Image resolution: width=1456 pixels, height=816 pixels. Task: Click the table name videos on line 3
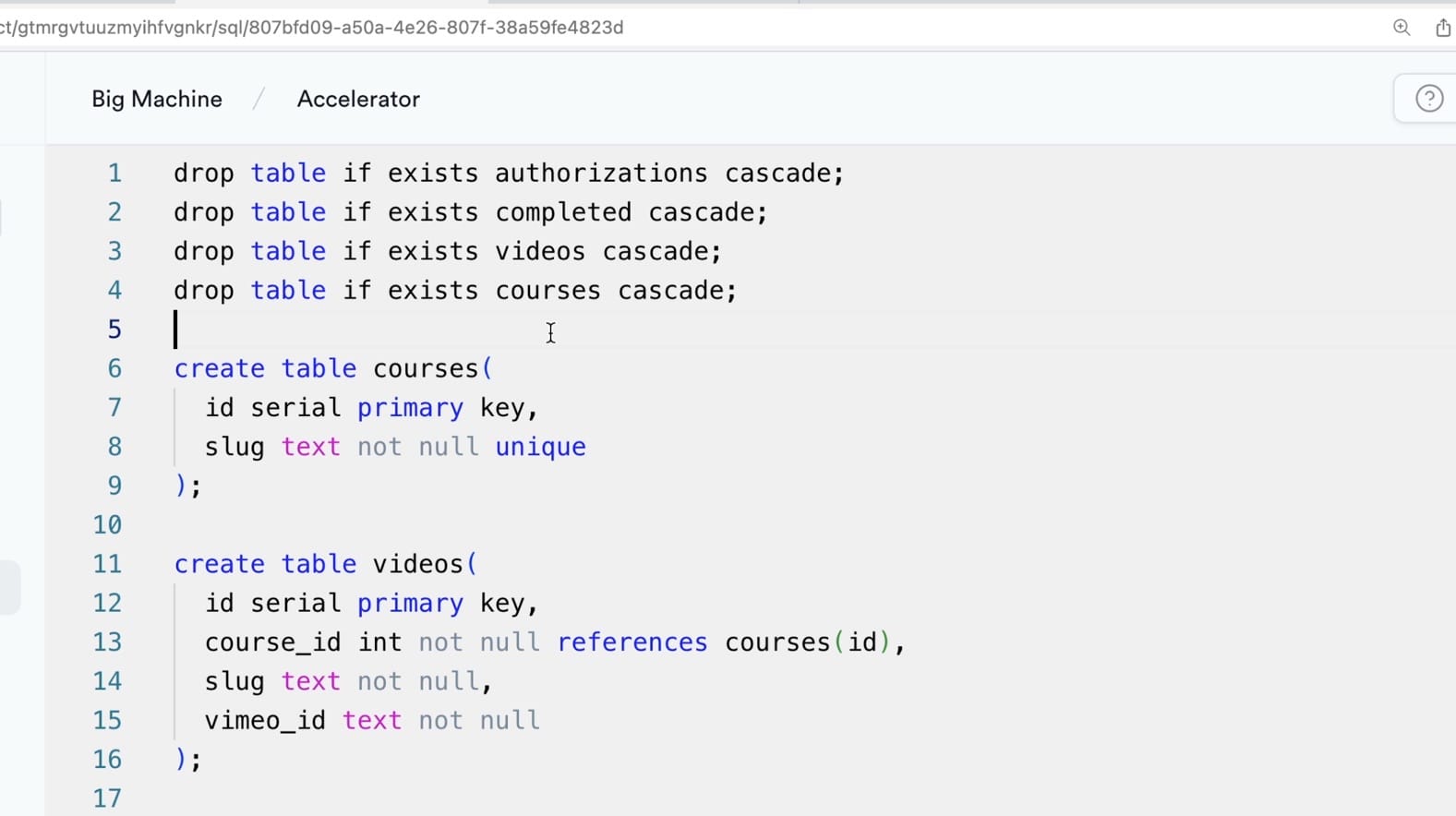(x=540, y=251)
